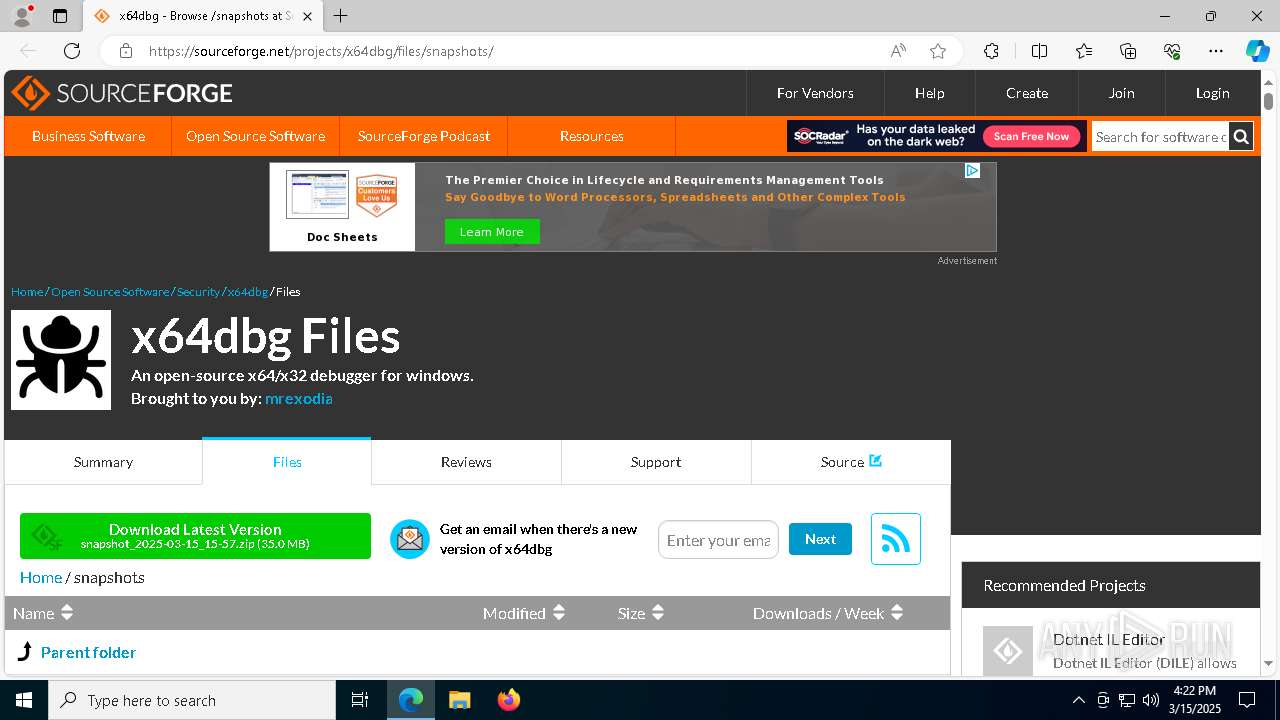Click Home in snapshots path
Image resolution: width=1280 pixels, height=720 pixels.
tap(41, 577)
